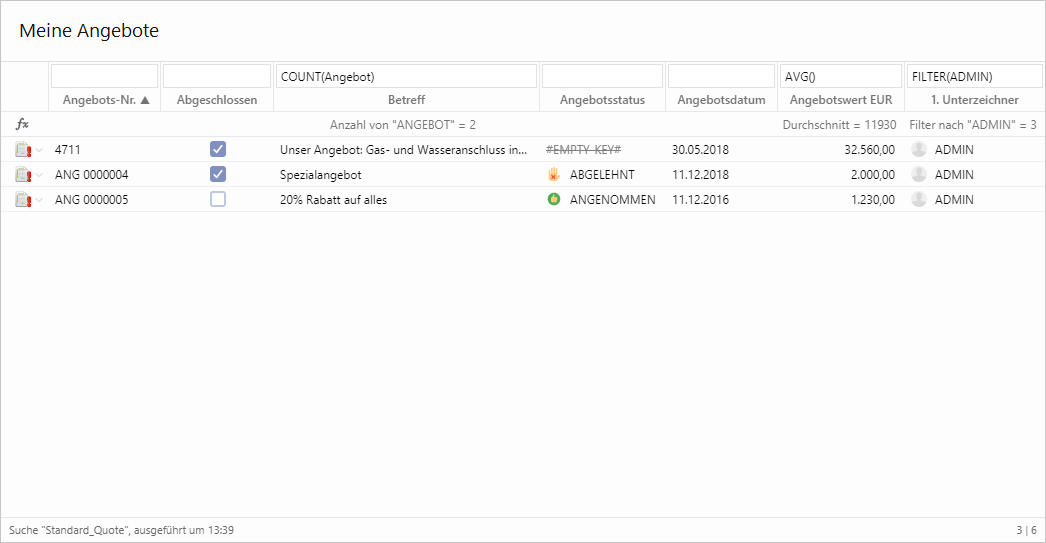Uncheck Abgeschlossen for quote 4711
The height and width of the screenshot is (543, 1046).
click(218, 149)
